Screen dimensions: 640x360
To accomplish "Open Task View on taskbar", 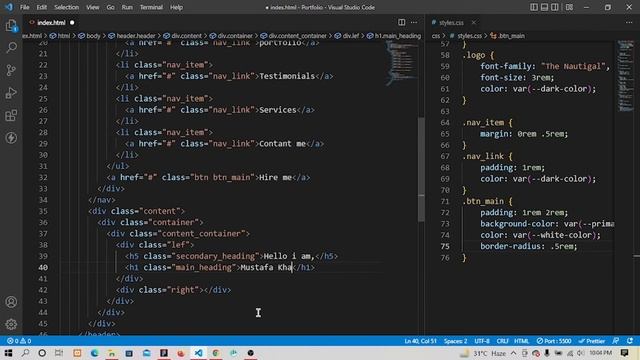I will coord(59,353).
